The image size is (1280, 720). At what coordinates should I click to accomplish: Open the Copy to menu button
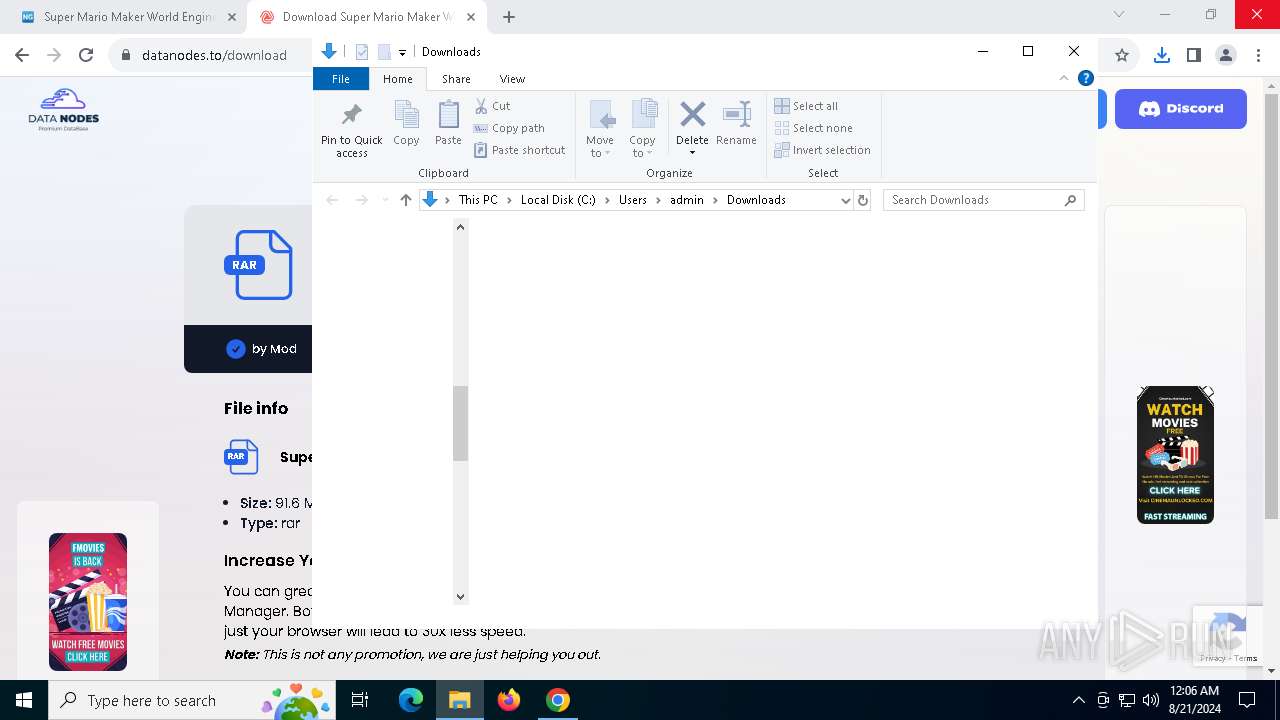pos(642,128)
